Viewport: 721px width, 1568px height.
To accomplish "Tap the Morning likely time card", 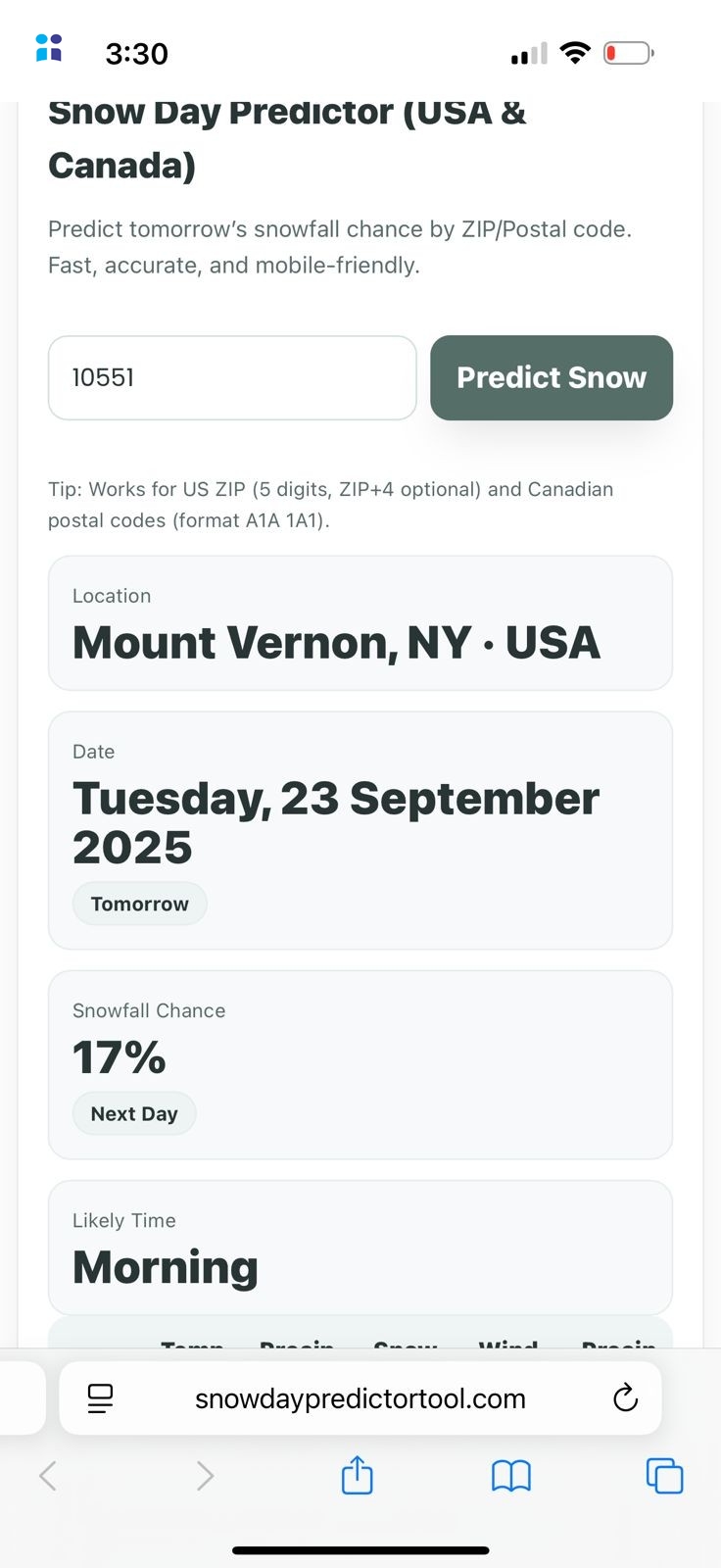I will pos(360,1248).
